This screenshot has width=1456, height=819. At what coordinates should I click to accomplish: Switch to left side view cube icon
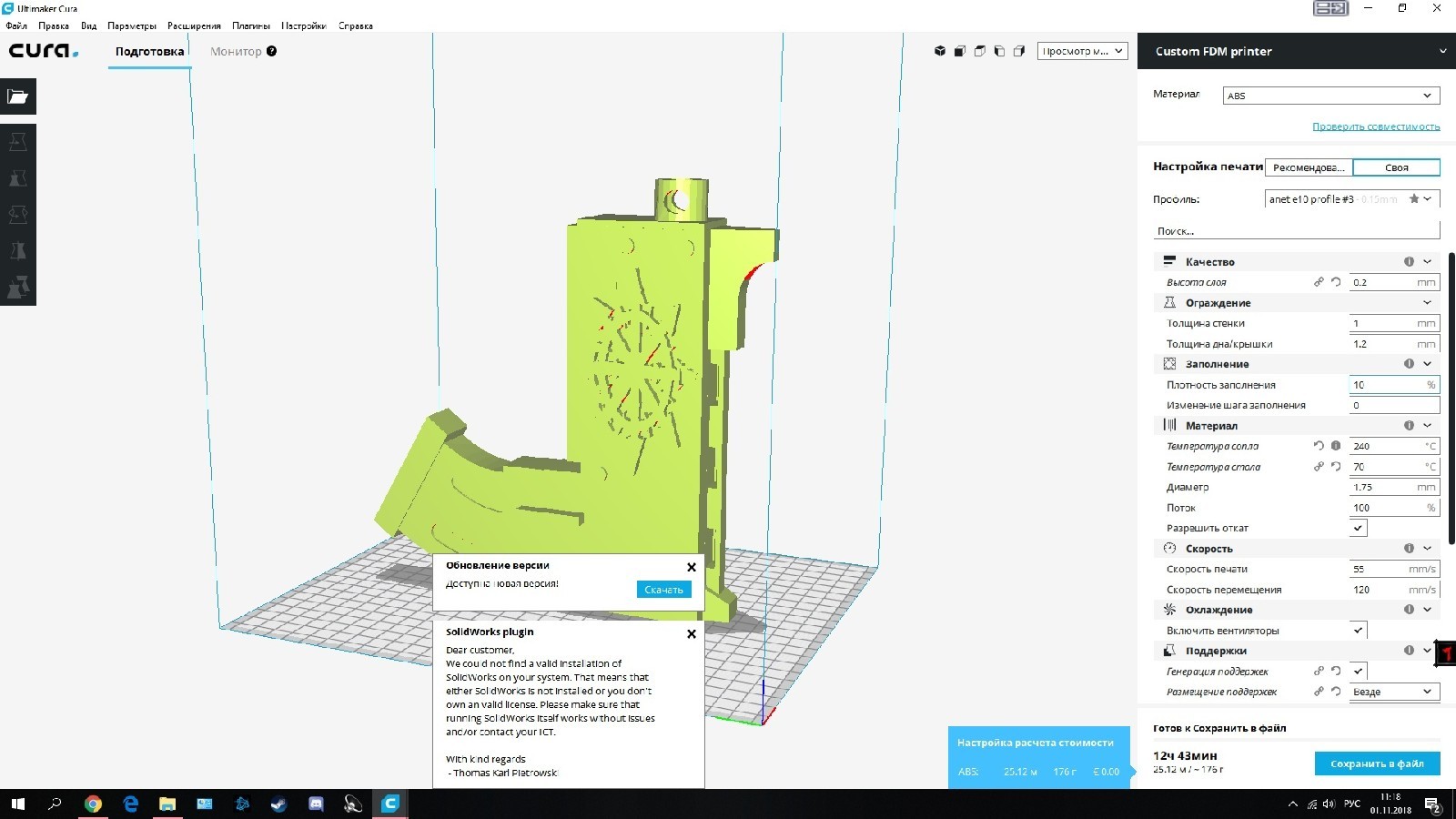999,51
